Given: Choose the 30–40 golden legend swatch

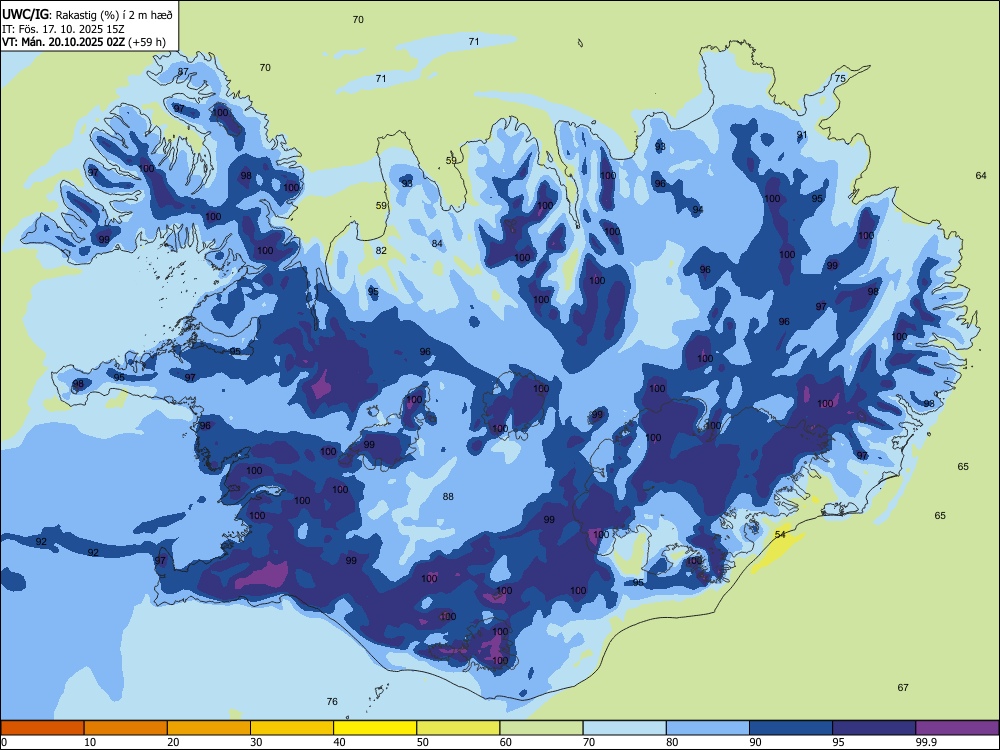Looking at the screenshot, I should pos(292,728).
